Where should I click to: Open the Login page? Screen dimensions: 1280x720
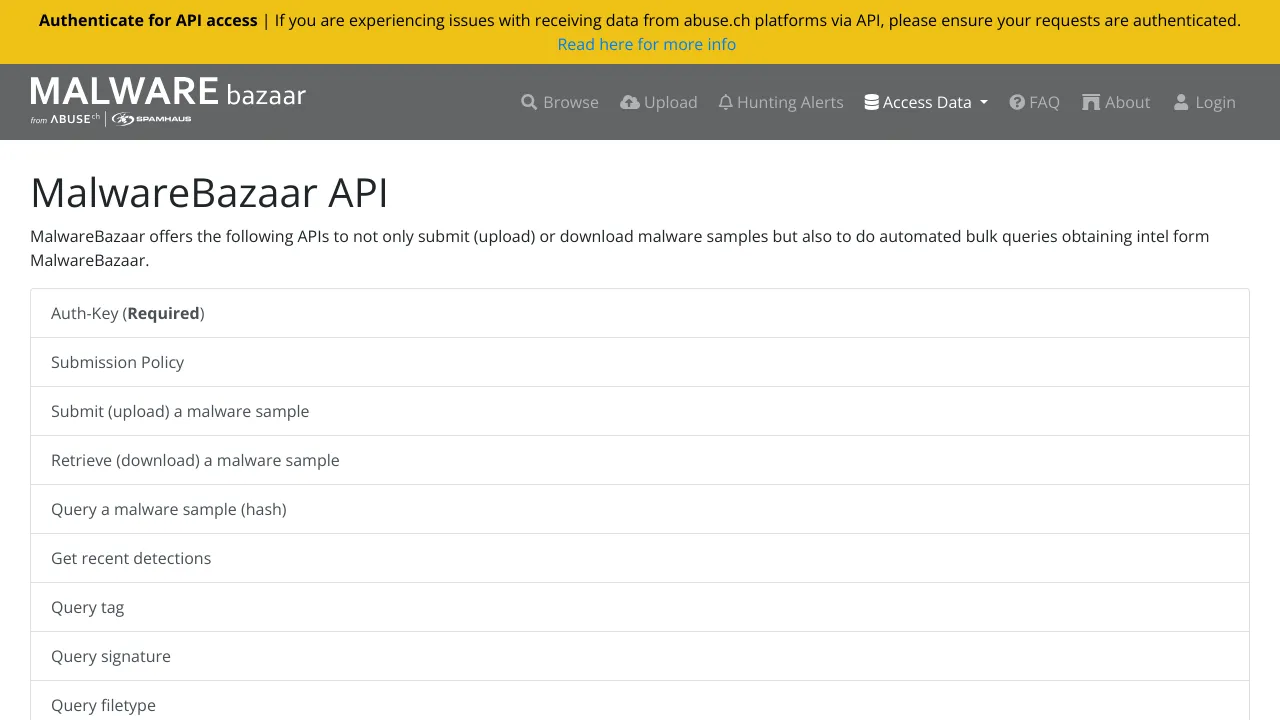pyautogui.click(x=1205, y=102)
